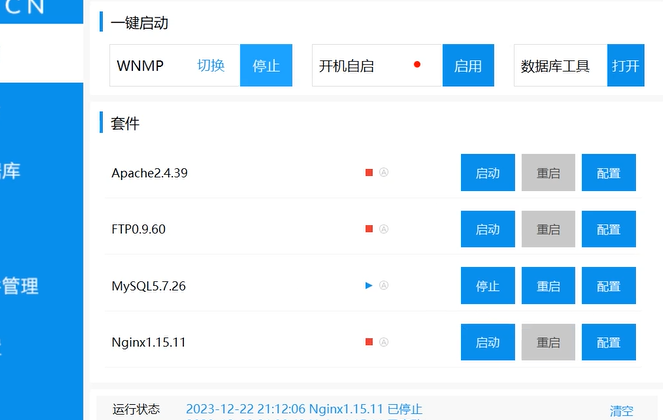Viewport: 663px width, 420px height.
Task: Open the 管理 section in left sidebar
Action: [20, 286]
